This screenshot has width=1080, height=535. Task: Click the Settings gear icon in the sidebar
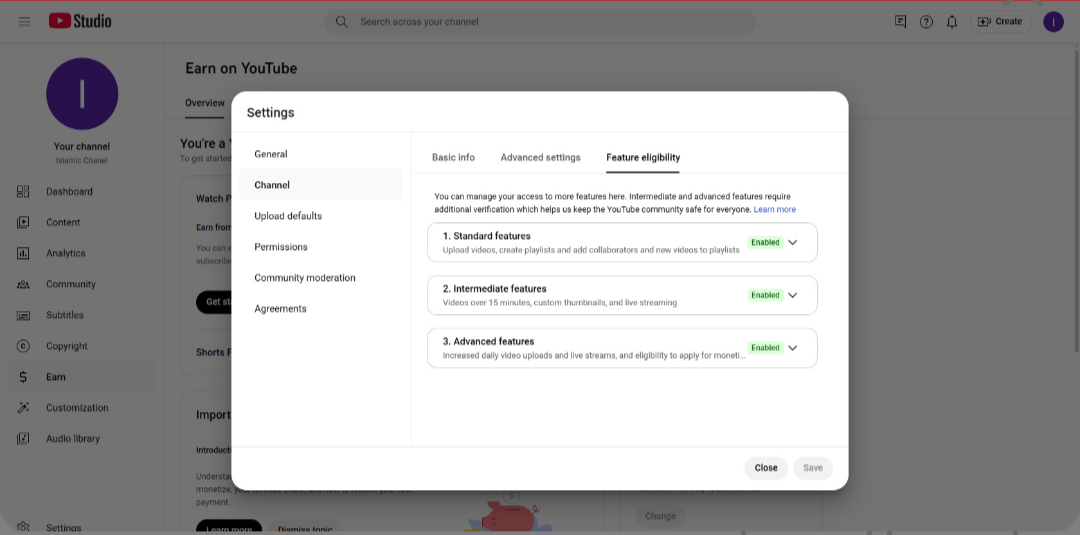pos(23,528)
